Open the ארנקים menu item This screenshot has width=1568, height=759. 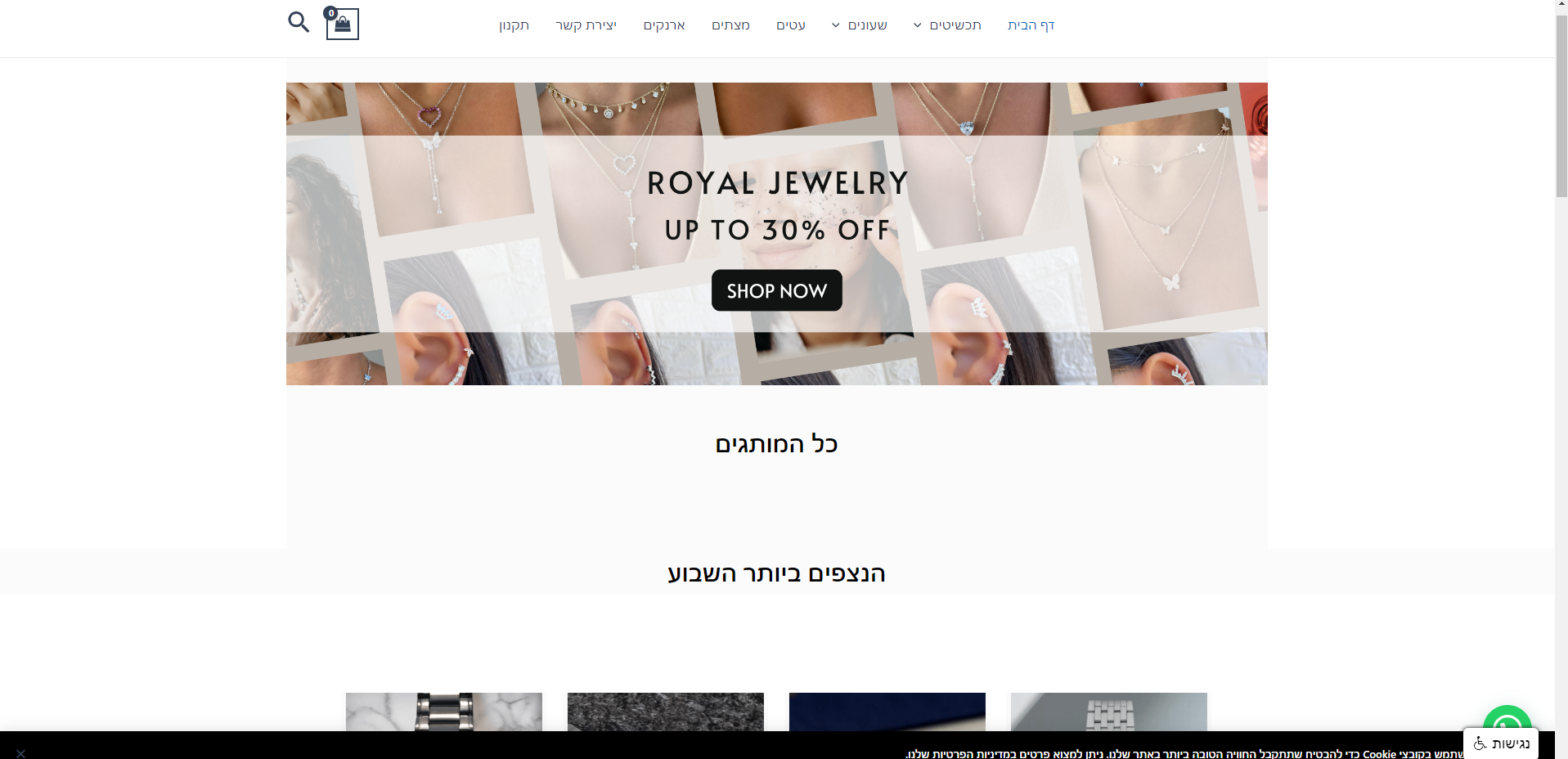coord(664,25)
